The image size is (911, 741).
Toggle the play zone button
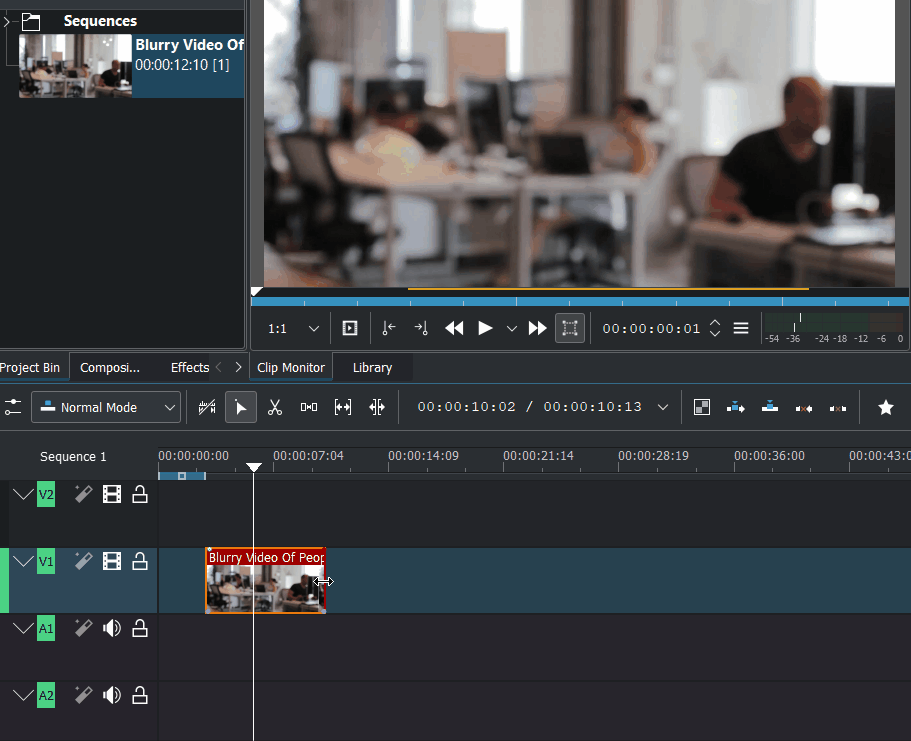[350, 328]
